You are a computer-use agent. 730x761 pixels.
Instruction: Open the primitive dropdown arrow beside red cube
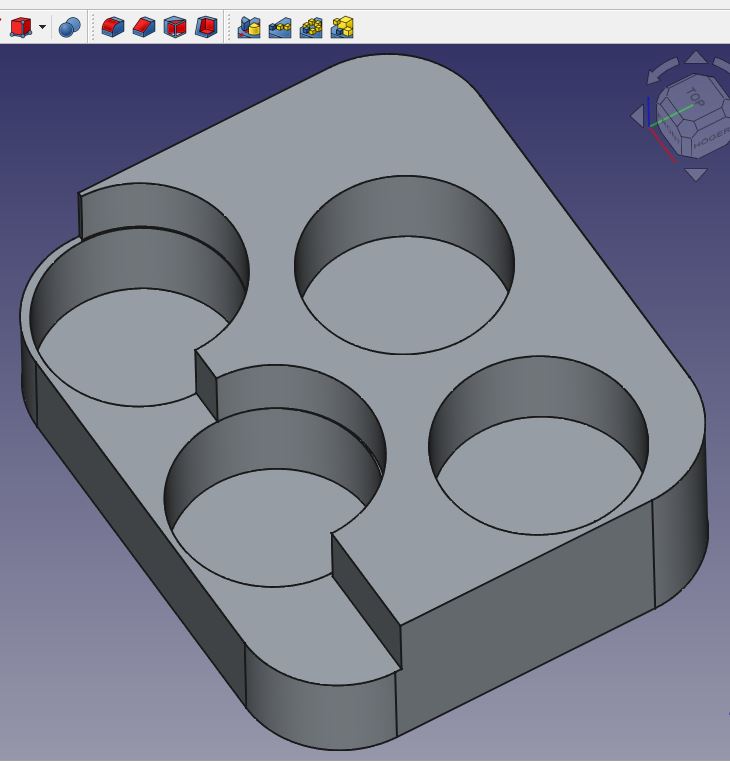(x=43, y=27)
